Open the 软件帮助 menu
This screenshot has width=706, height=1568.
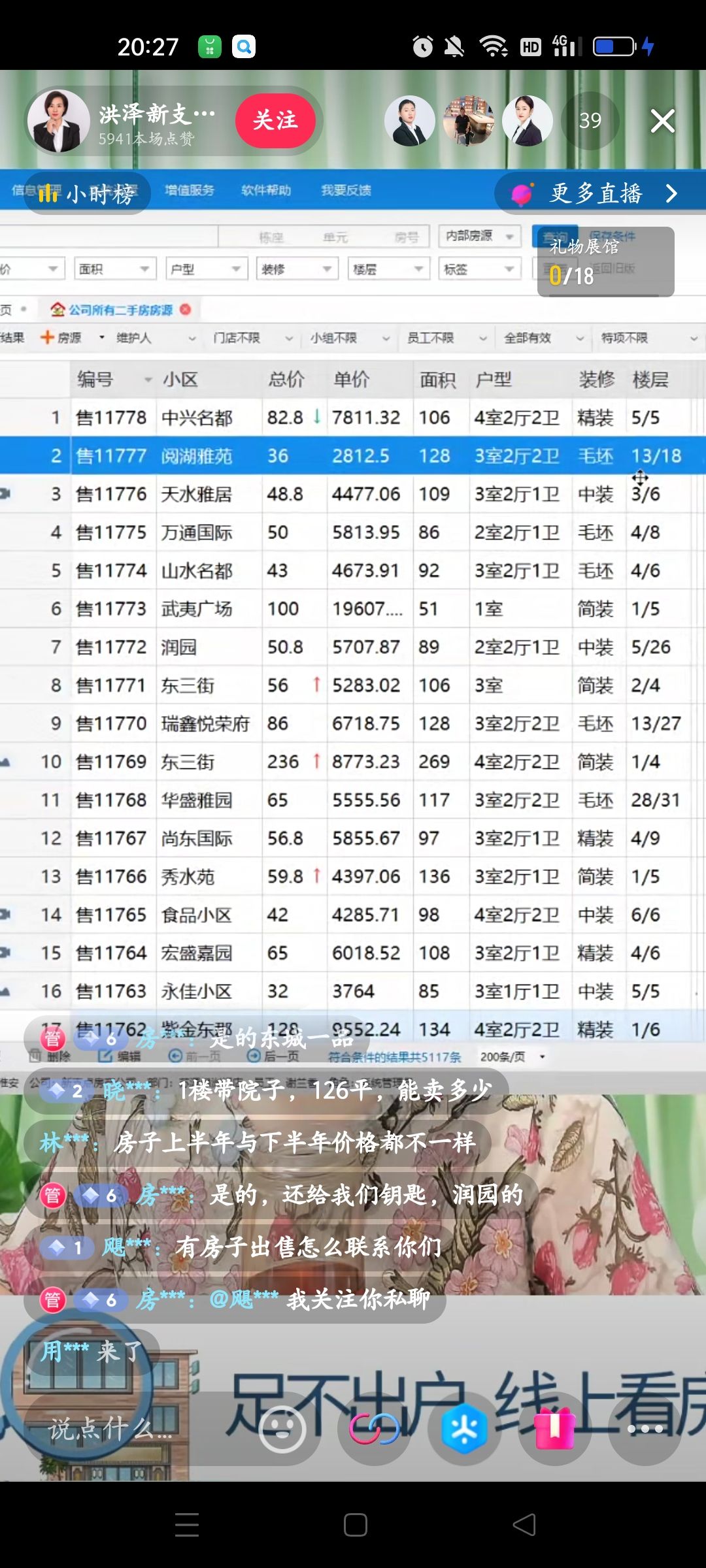[266, 190]
